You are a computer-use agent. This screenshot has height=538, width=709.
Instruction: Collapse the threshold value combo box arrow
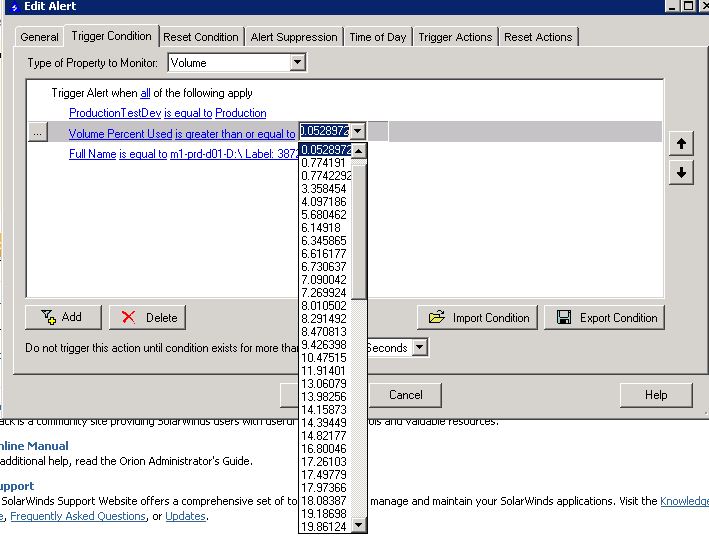[x=358, y=131]
